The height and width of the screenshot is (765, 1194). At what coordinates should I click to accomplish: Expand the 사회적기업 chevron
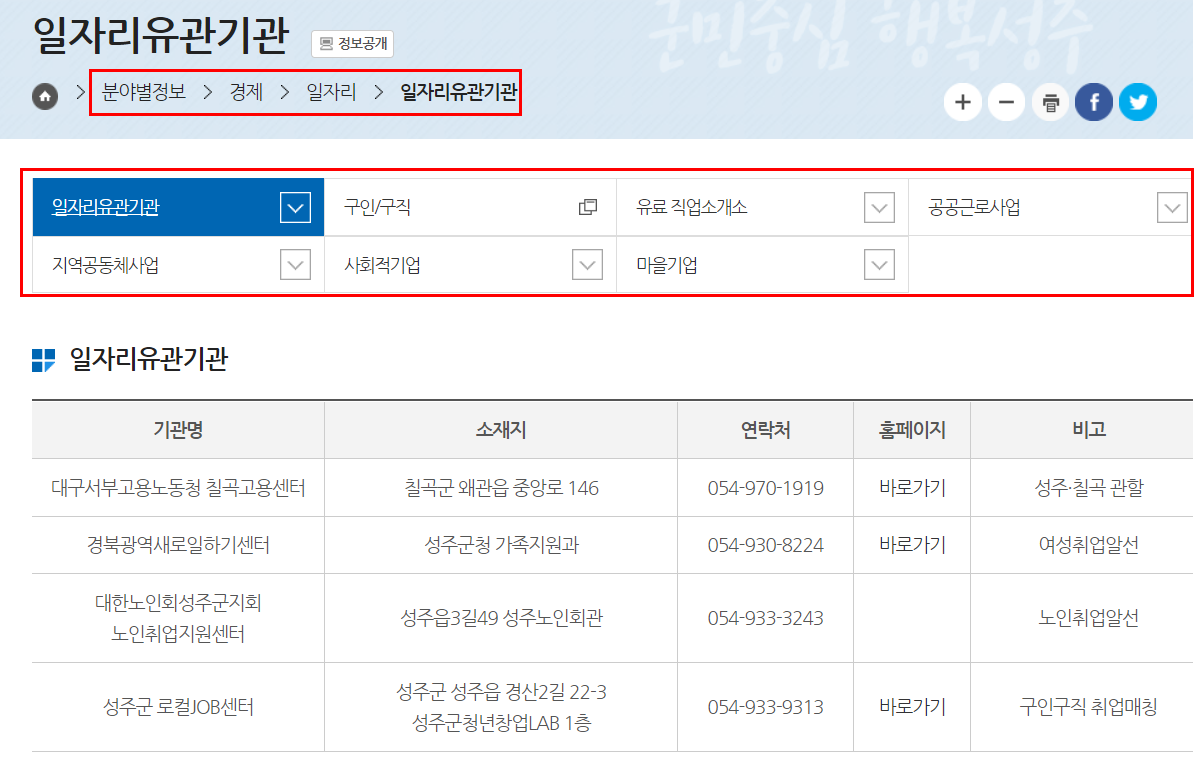587,265
